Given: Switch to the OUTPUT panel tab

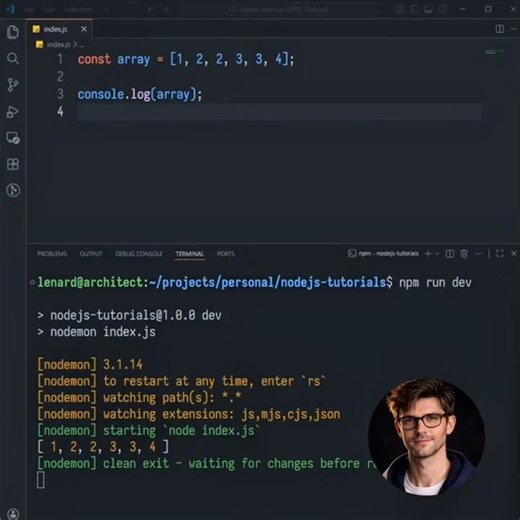Looking at the screenshot, I should click(91, 254).
